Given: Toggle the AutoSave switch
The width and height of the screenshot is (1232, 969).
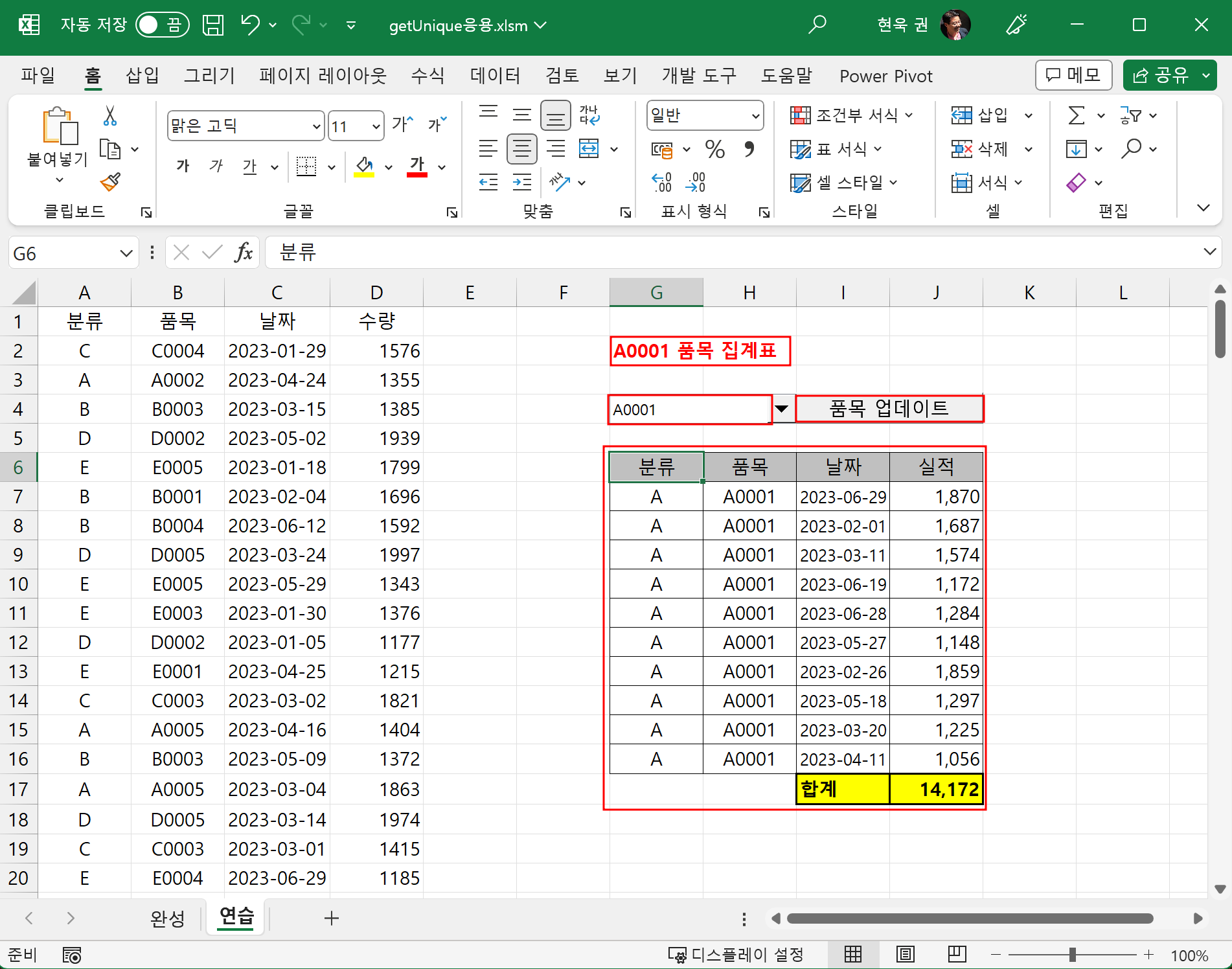Looking at the screenshot, I should pos(162,25).
